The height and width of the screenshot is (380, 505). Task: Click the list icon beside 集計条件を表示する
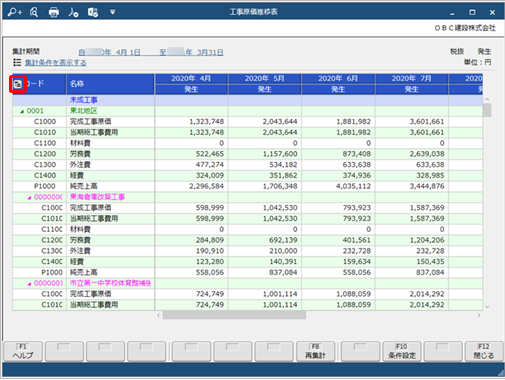click(x=17, y=62)
